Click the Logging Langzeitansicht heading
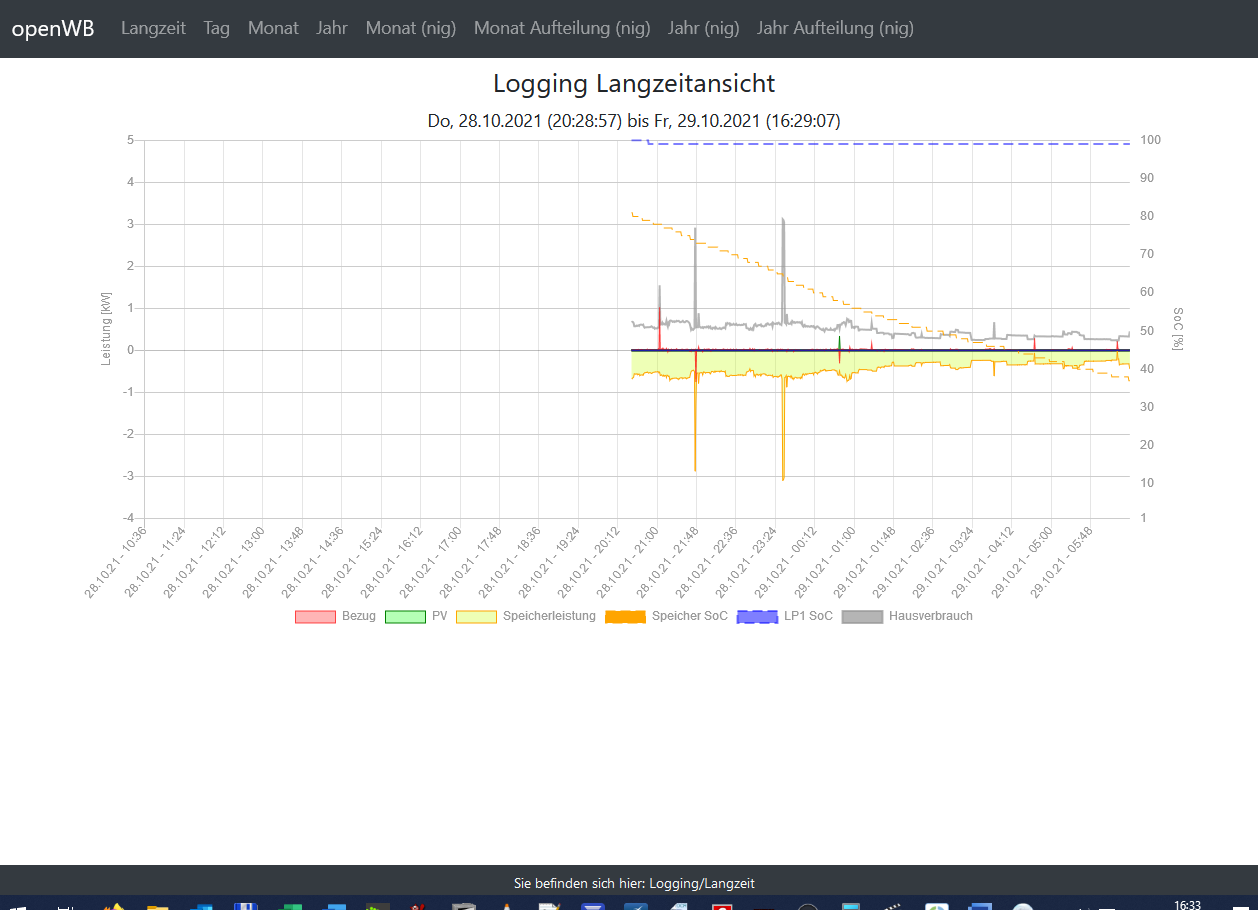Viewport: 1258px width, 910px height. click(x=634, y=84)
